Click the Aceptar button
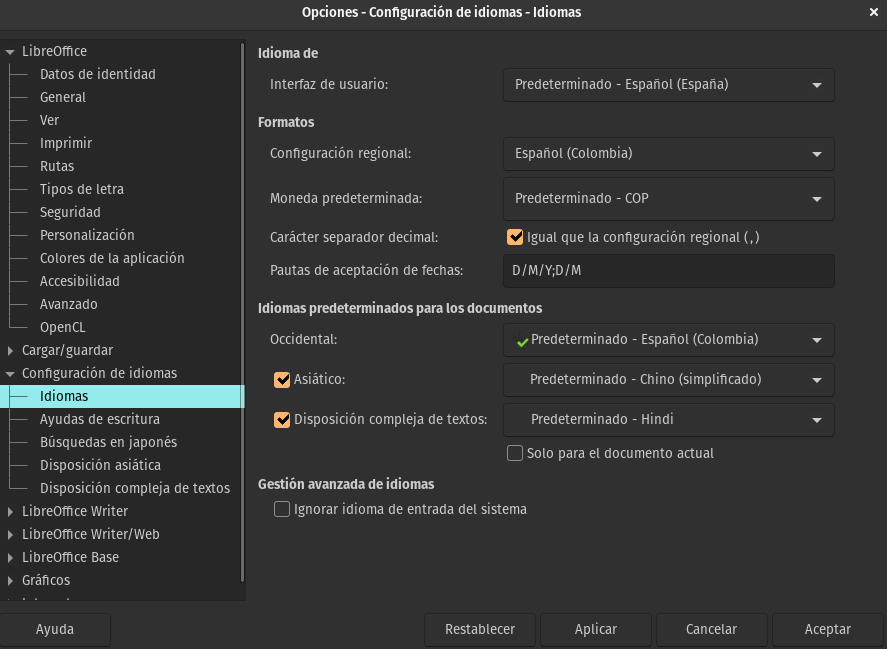 828,630
